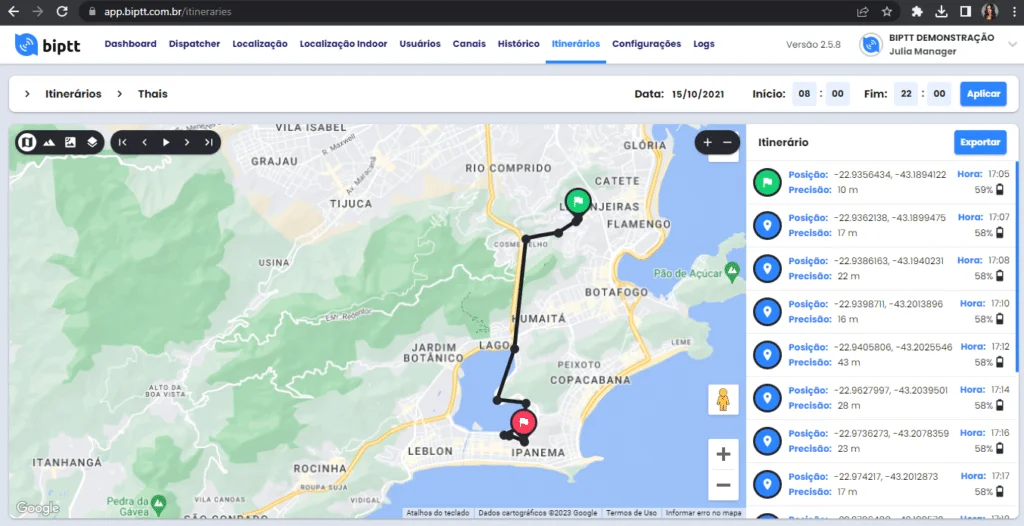Select location pin entry at 17:07
The image size is (1024, 526).
point(881,225)
